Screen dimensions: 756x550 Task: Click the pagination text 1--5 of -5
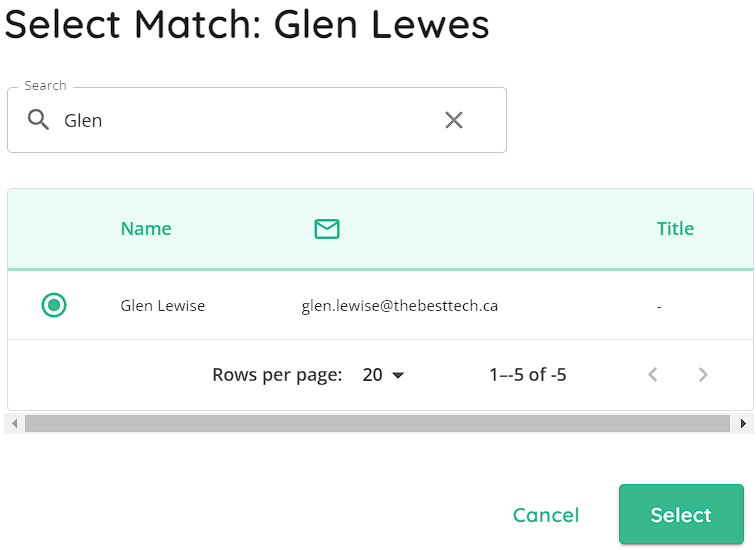528,375
